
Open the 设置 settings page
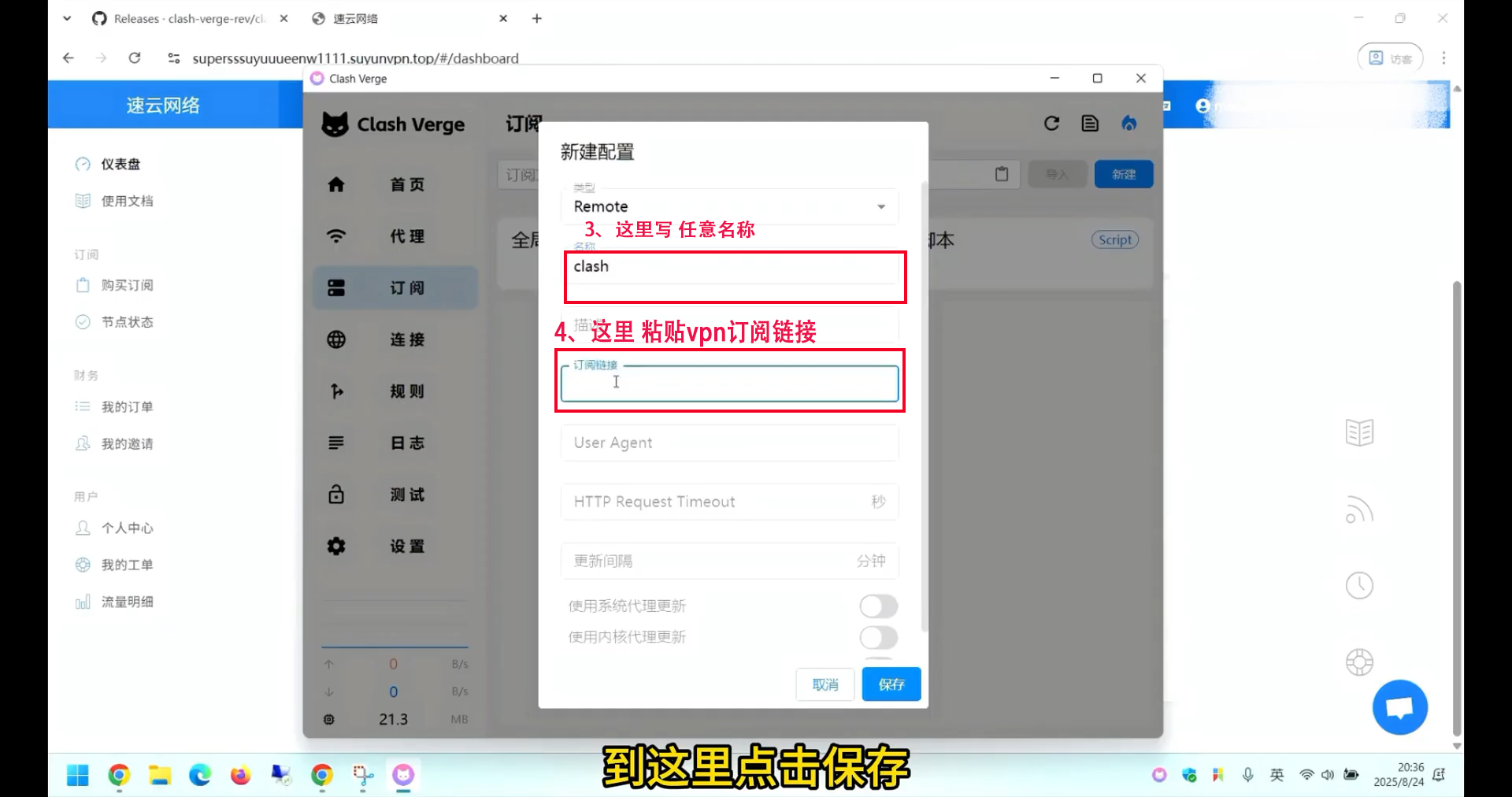[395, 547]
